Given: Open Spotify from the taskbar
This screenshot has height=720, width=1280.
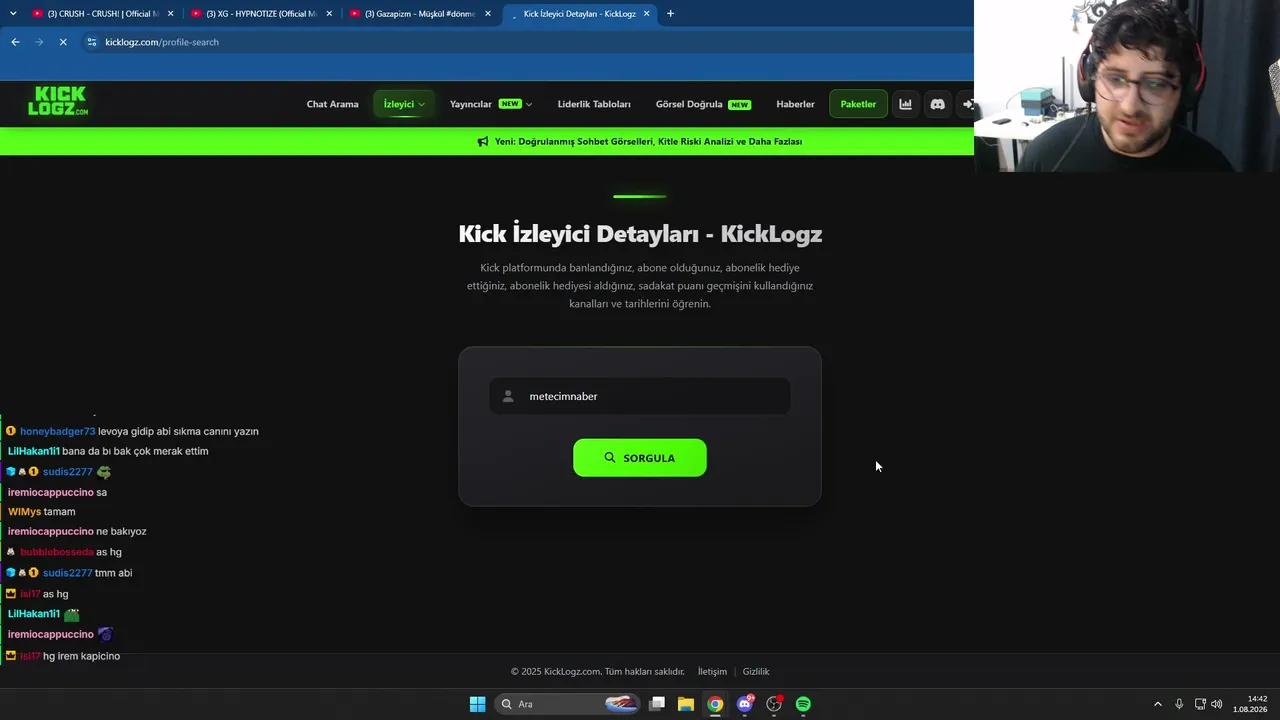Looking at the screenshot, I should [x=803, y=704].
